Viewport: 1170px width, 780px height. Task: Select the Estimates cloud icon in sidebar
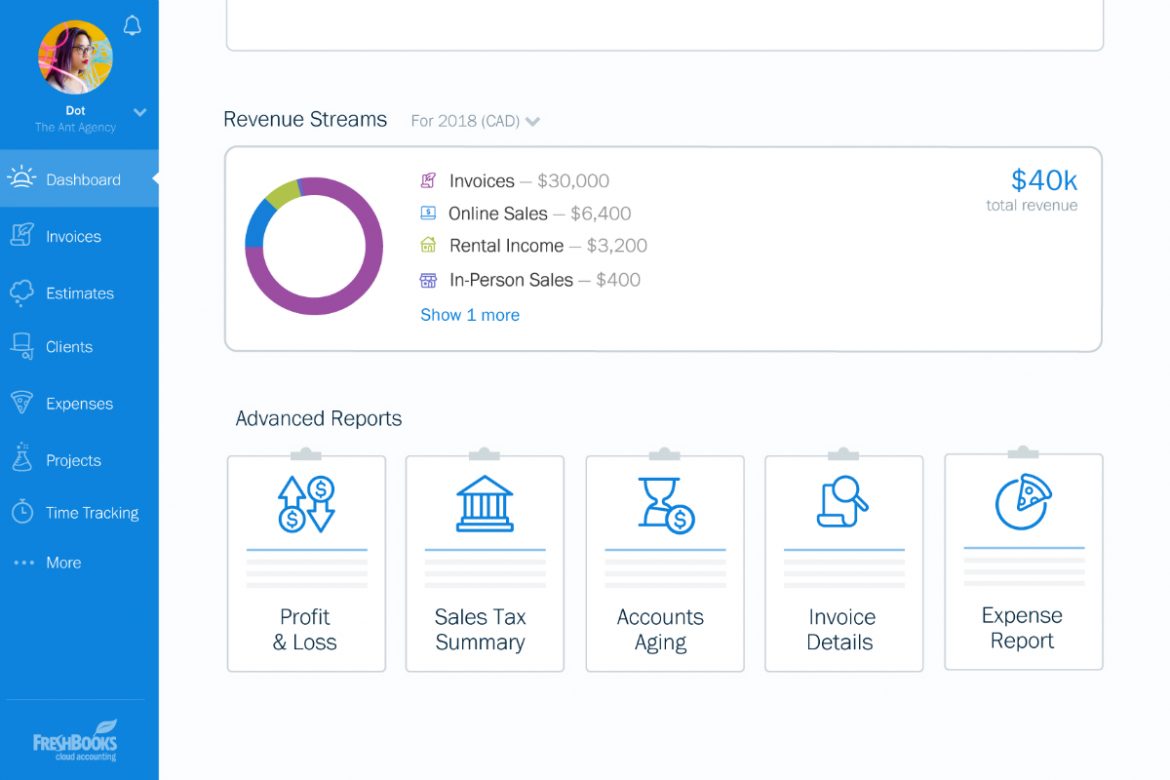pyautogui.click(x=24, y=292)
